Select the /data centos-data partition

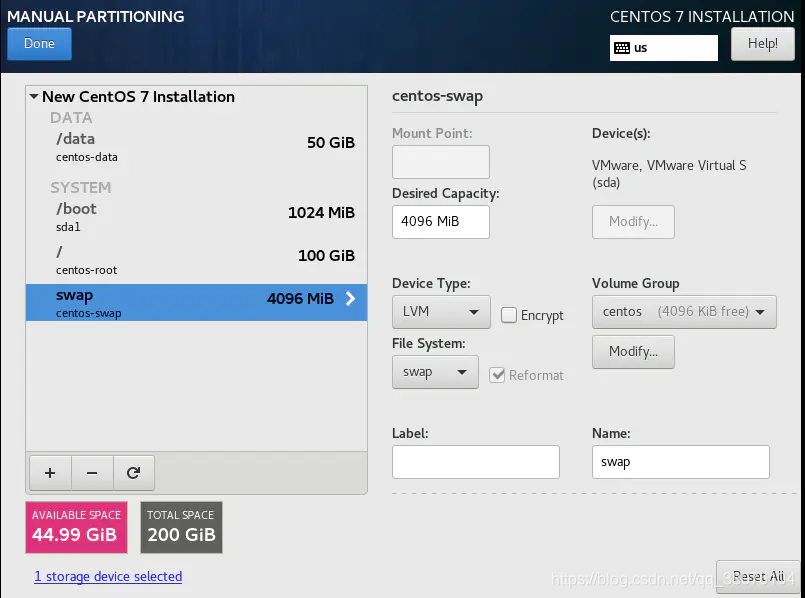[197, 147]
